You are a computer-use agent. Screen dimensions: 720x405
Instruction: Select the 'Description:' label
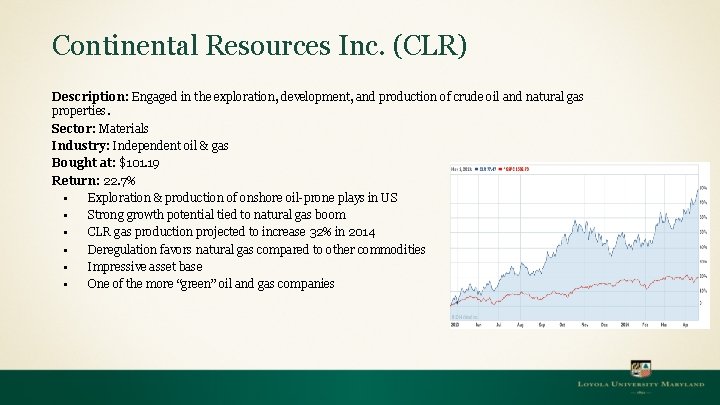(x=90, y=97)
